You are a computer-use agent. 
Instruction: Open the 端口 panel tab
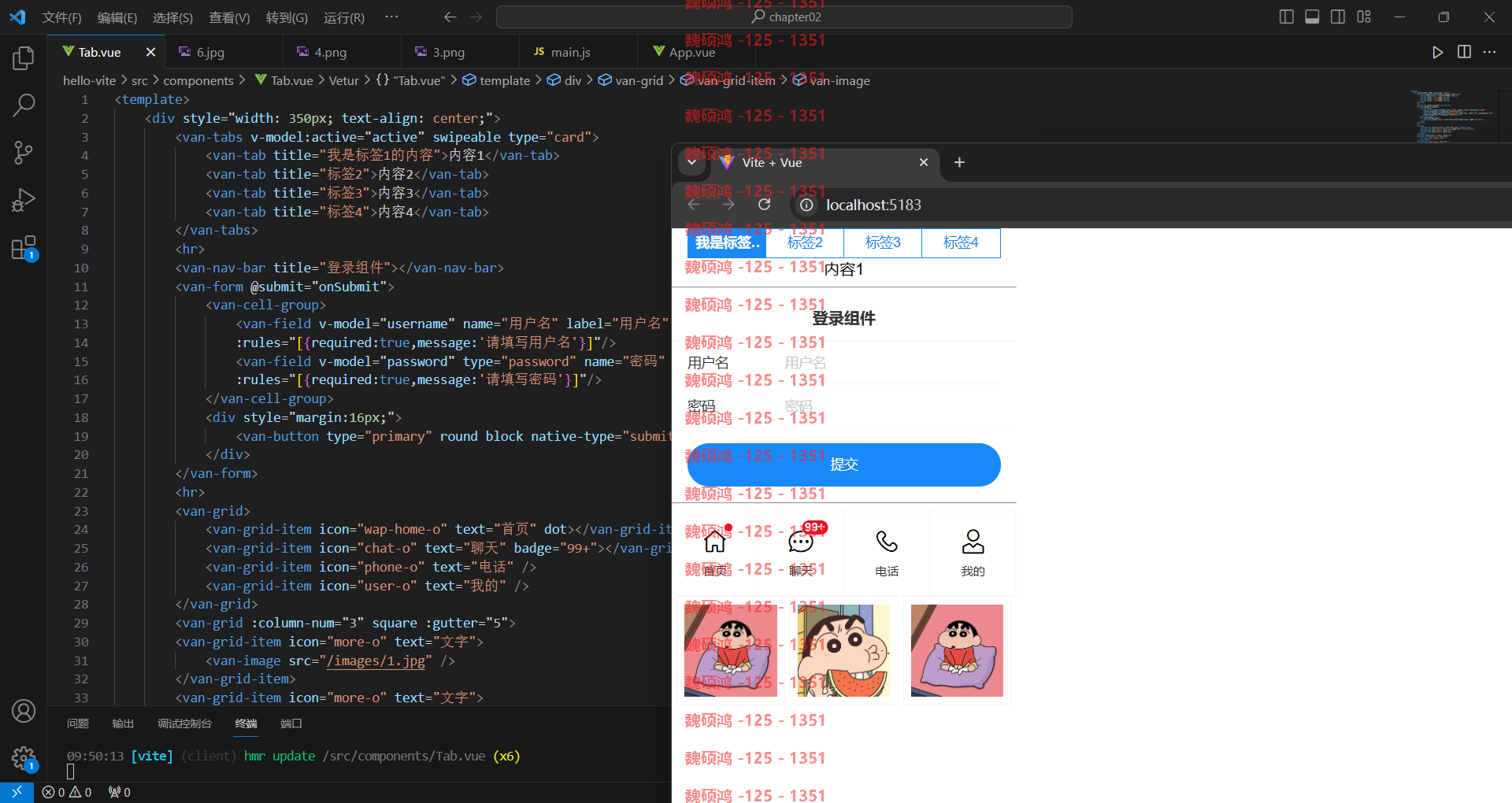(291, 723)
